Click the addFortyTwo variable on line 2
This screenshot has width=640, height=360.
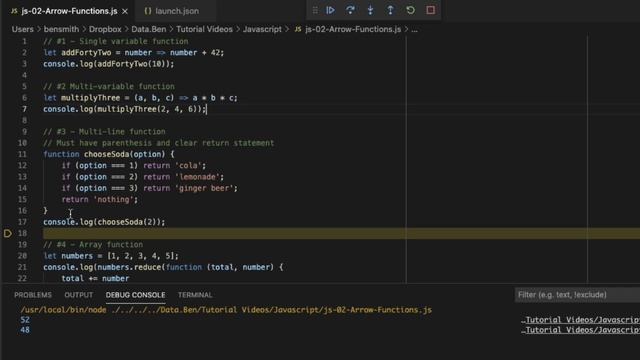86,53
